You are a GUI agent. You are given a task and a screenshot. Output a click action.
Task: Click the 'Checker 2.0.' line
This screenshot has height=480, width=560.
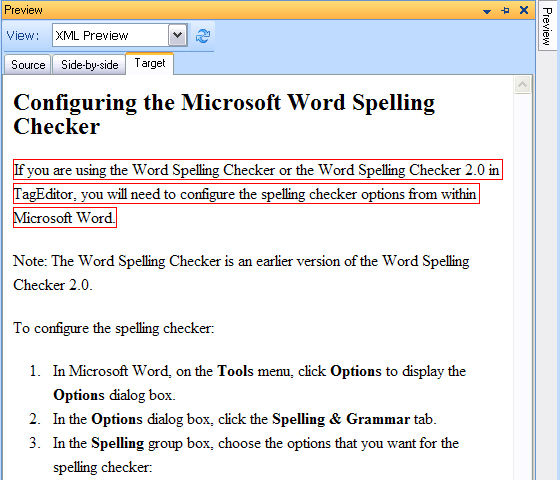[x=53, y=285]
